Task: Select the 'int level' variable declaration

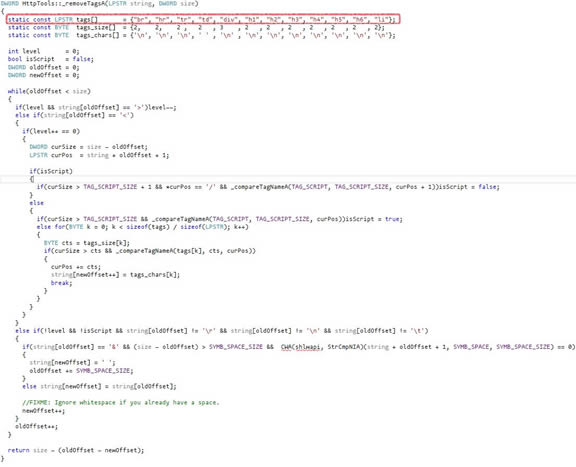Action: [x=43, y=51]
